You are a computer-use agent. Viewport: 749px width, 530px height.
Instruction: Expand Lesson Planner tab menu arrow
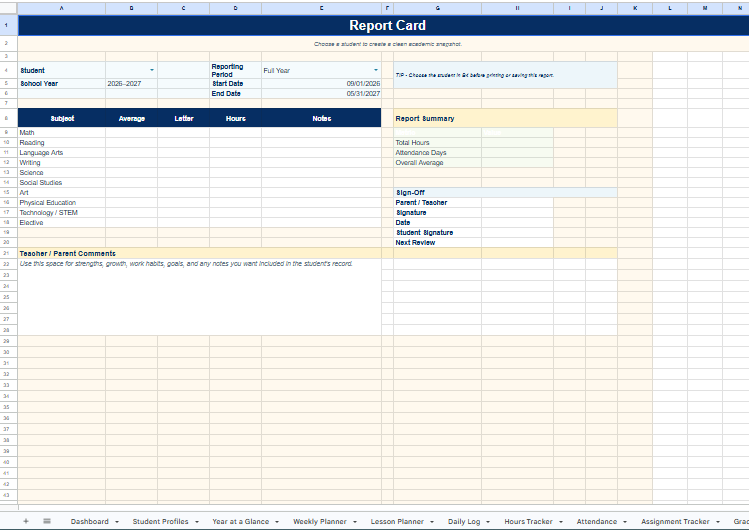[432, 522]
